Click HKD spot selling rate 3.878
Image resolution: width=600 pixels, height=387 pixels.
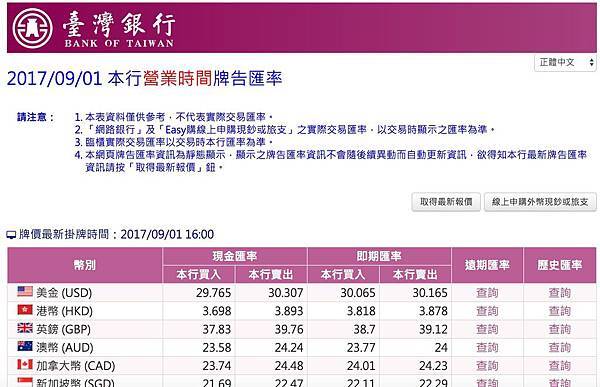[x=433, y=311]
